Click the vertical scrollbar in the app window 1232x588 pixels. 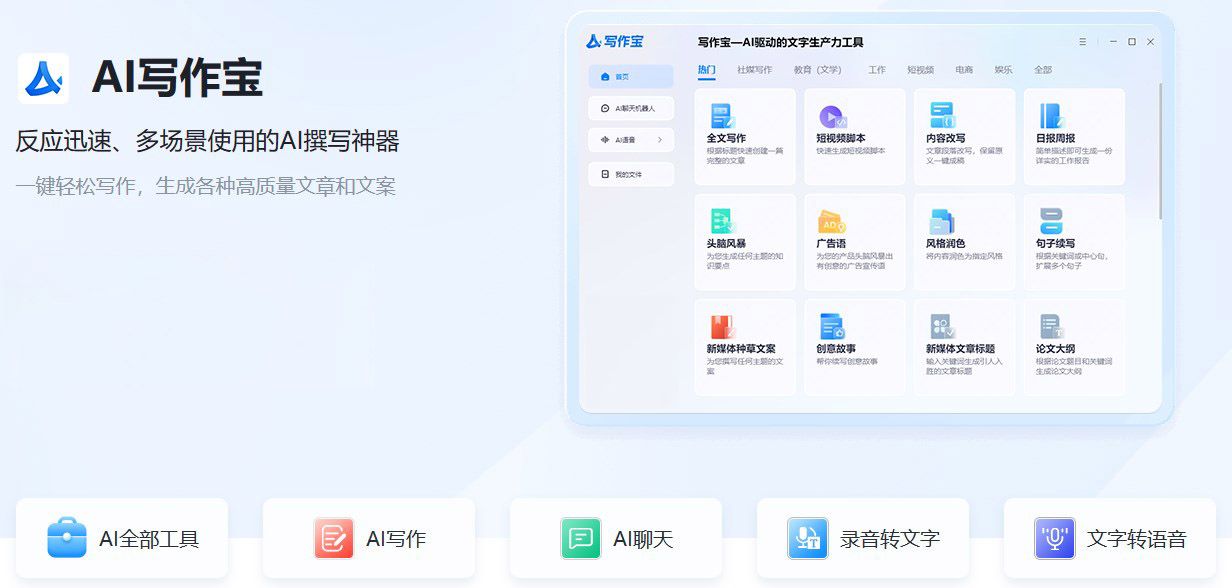click(x=1160, y=151)
